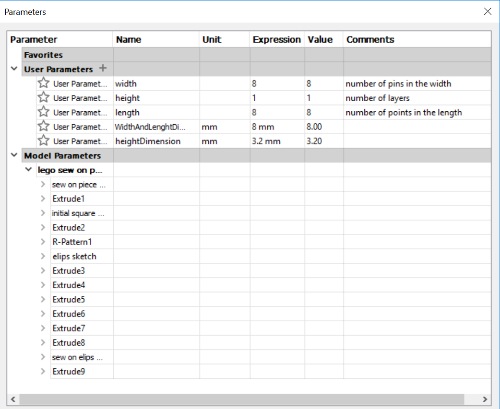Viewport: 500px width, 409px height.
Task: Click the Unit column header
Action: click(x=225, y=39)
